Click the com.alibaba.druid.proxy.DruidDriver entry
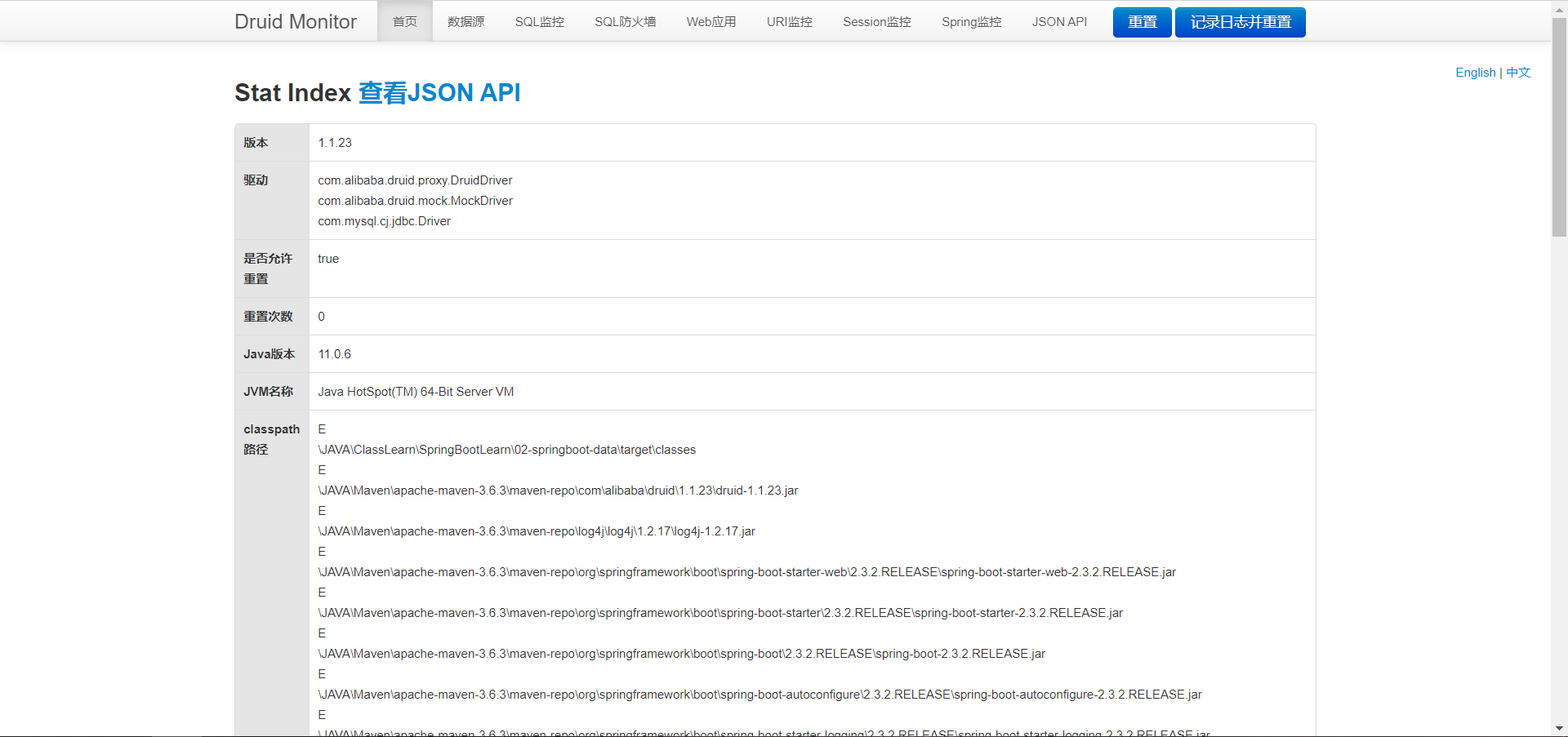This screenshot has height=737, width=1568. pos(415,180)
